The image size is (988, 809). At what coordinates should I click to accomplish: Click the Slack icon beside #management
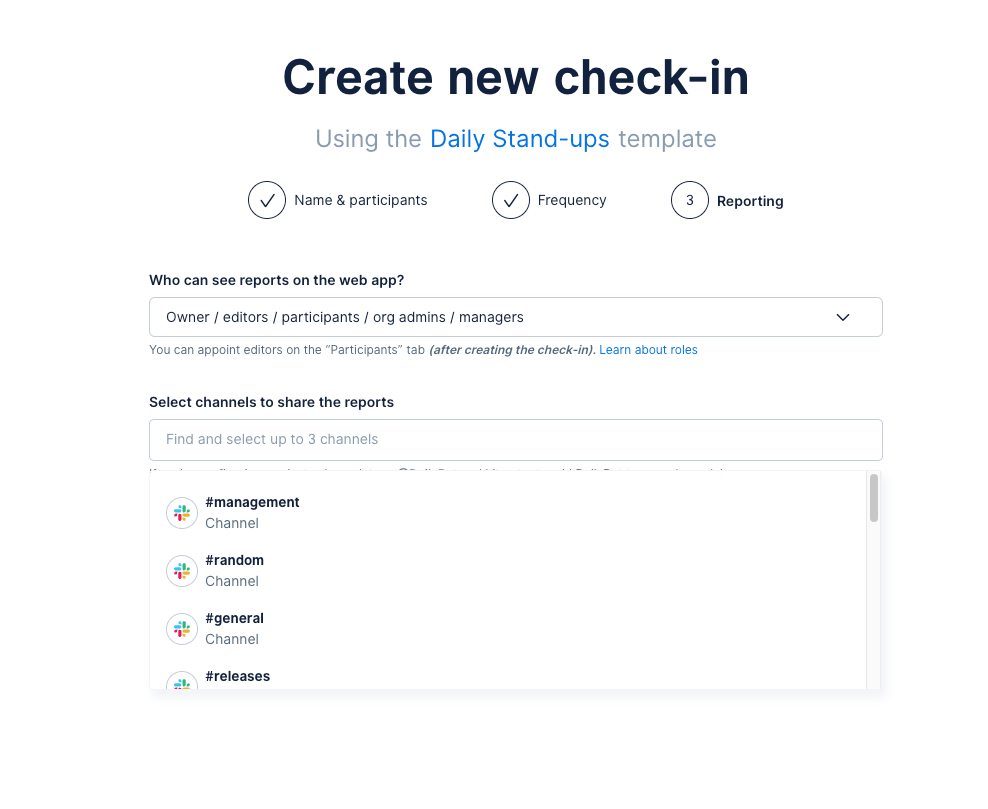tap(181, 512)
